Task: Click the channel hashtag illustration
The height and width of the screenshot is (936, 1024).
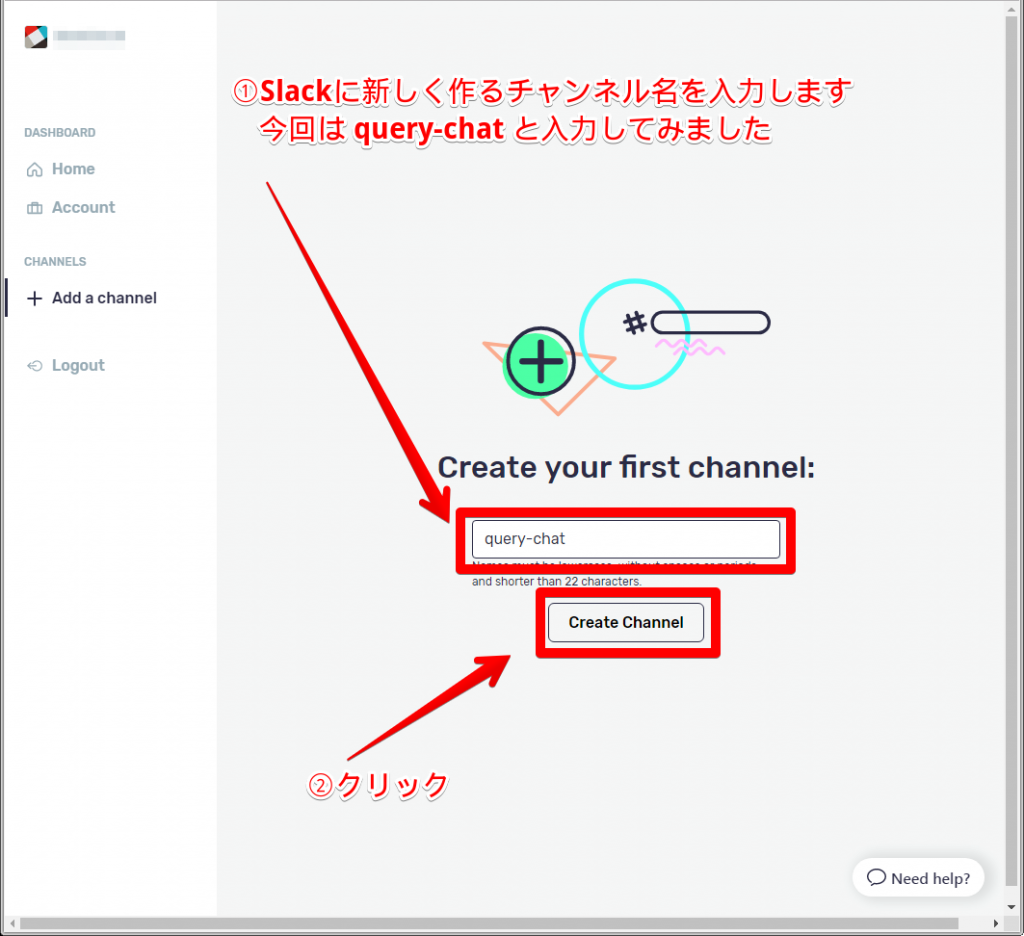Action: (x=634, y=322)
